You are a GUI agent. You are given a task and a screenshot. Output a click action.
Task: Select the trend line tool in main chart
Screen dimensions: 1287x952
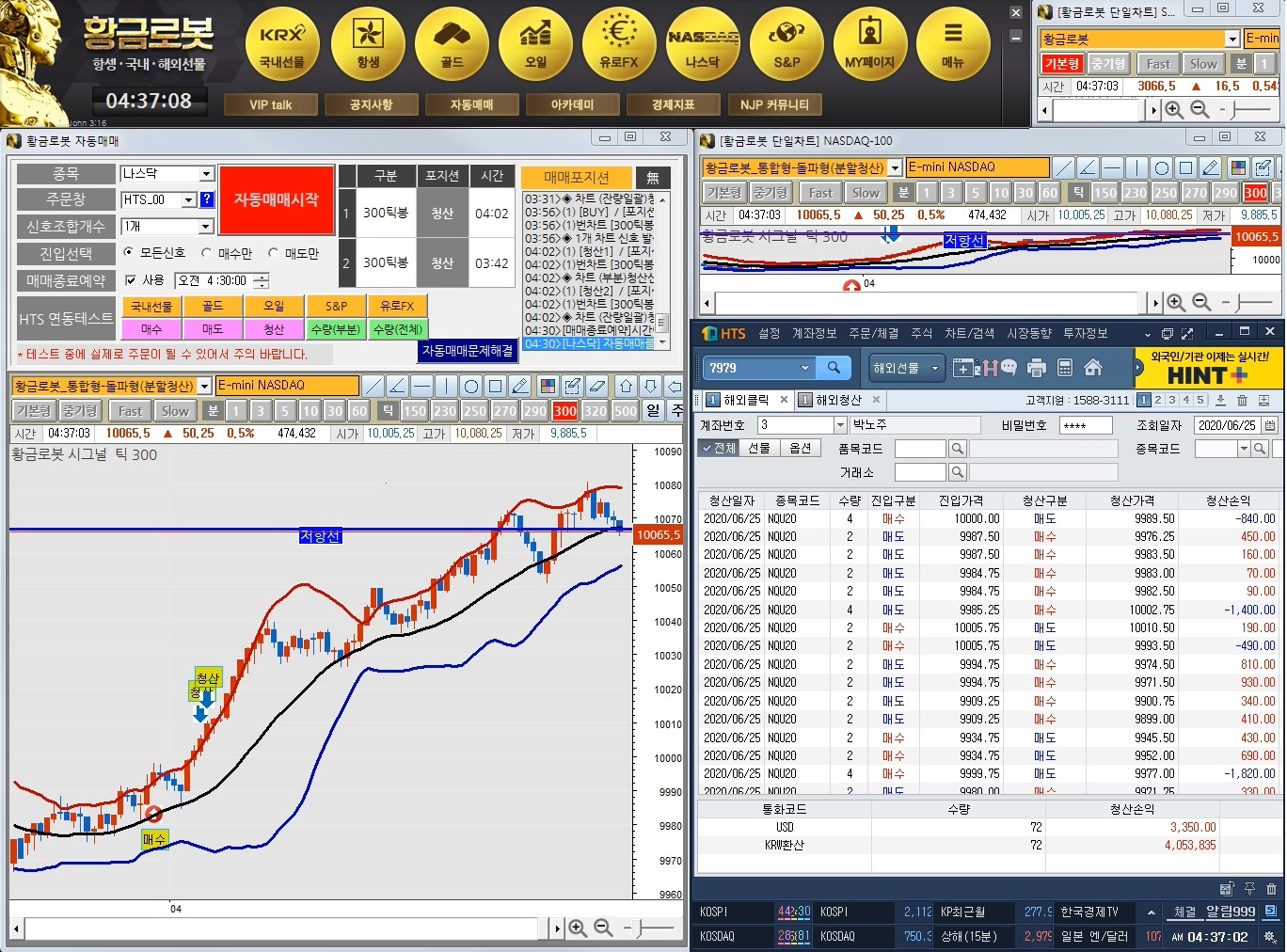pos(373,386)
